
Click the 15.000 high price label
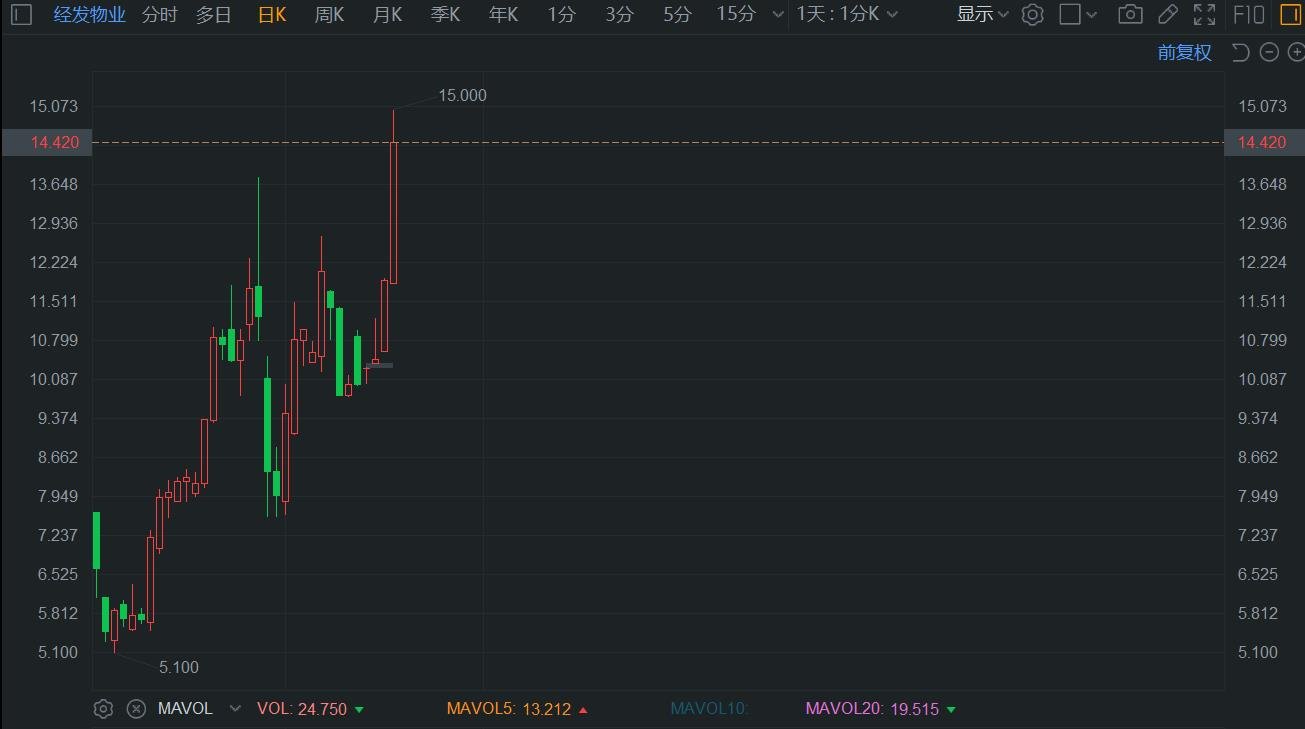pyautogui.click(x=463, y=95)
